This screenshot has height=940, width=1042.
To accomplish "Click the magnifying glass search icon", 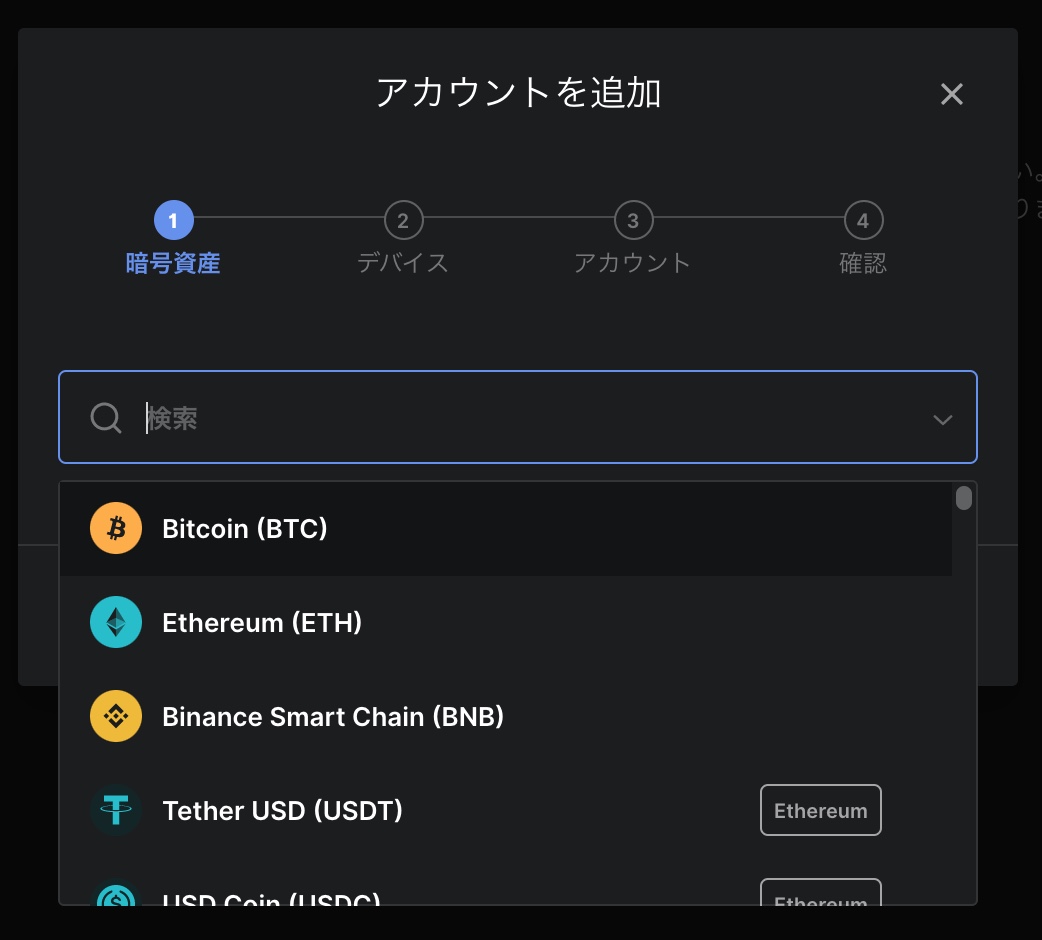I will 106,417.
